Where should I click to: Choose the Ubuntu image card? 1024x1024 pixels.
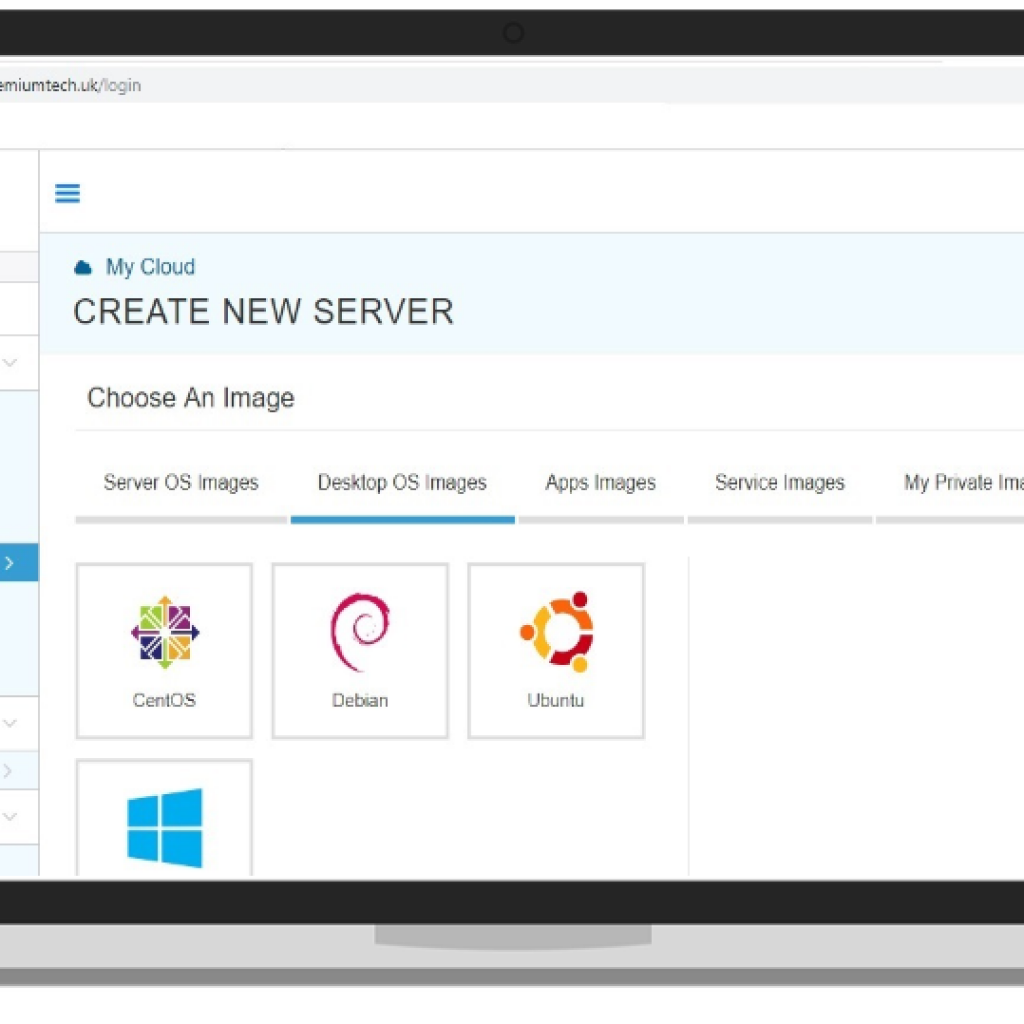pos(556,651)
